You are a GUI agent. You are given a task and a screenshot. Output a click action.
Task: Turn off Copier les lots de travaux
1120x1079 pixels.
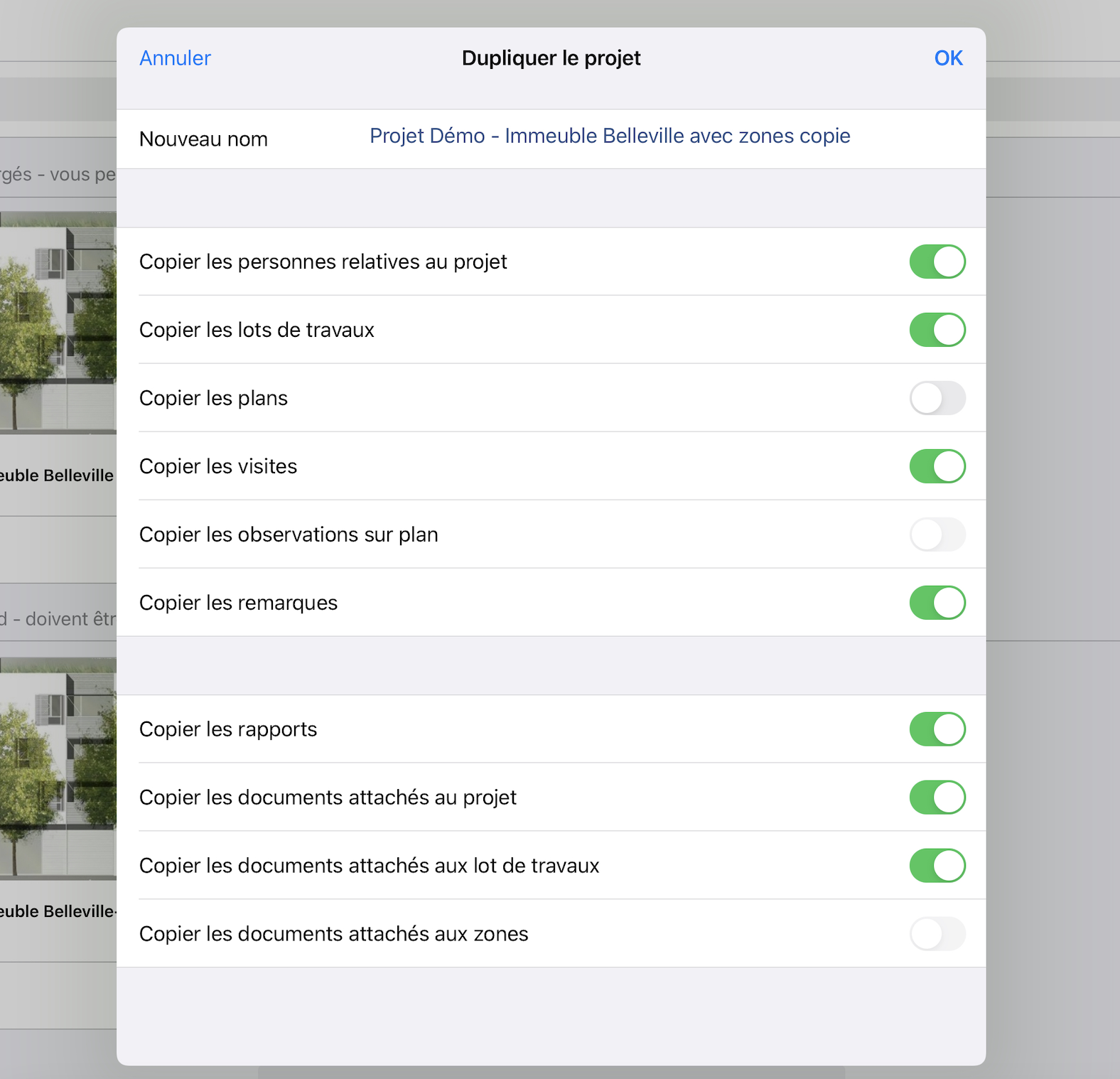click(937, 330)
